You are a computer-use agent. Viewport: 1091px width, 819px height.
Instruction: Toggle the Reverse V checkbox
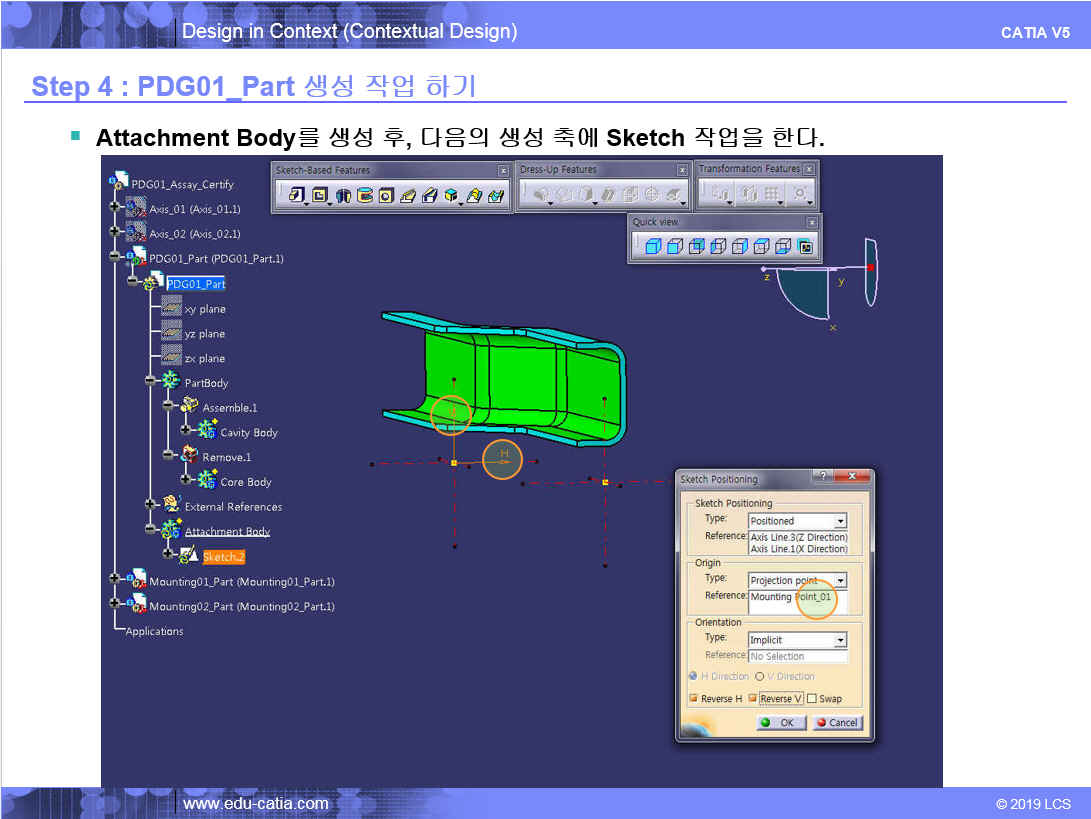pos(753,699)
